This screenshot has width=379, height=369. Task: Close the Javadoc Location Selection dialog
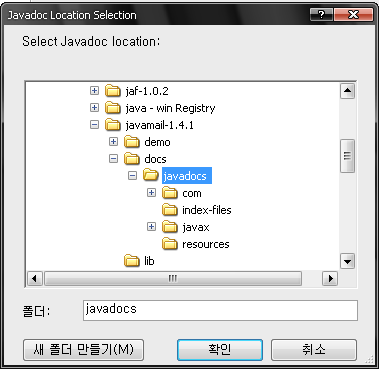(353, 14)
